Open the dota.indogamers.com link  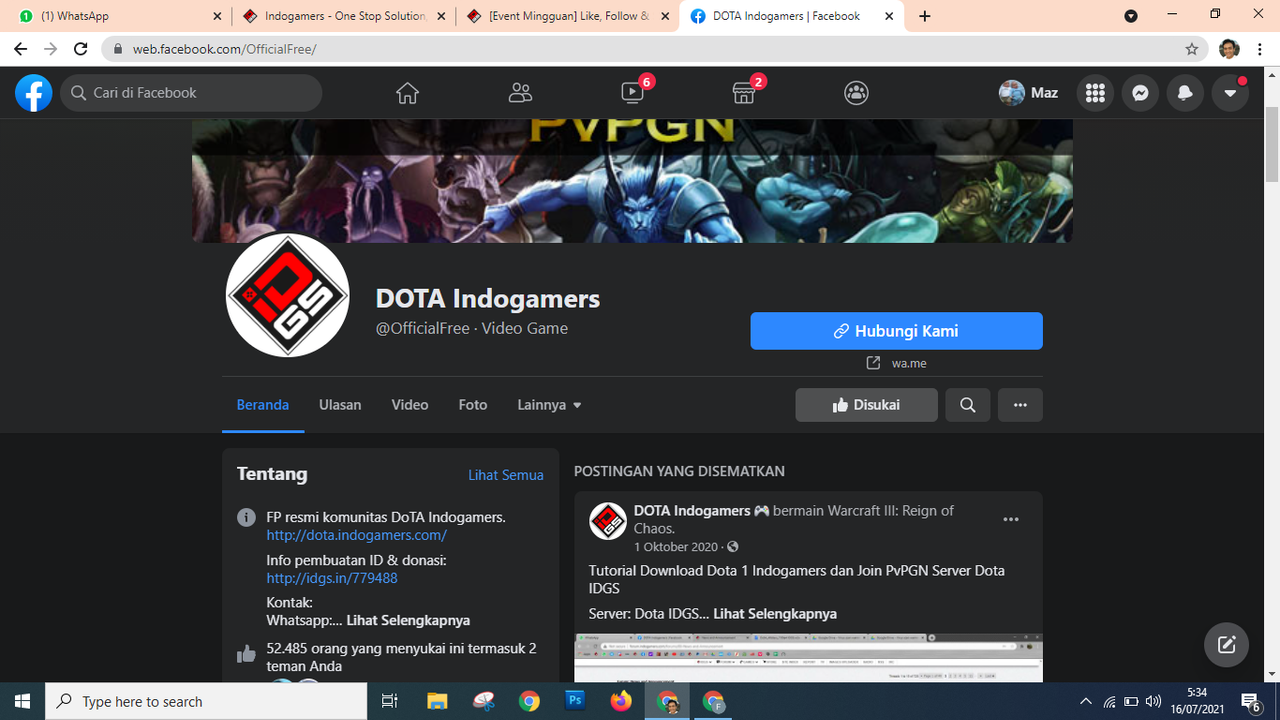(x=356, y=535)
